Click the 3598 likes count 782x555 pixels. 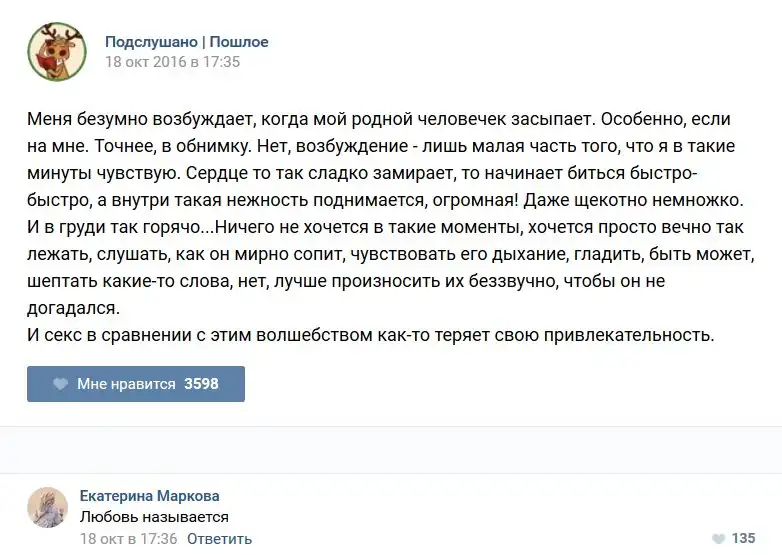click(201, 384)
